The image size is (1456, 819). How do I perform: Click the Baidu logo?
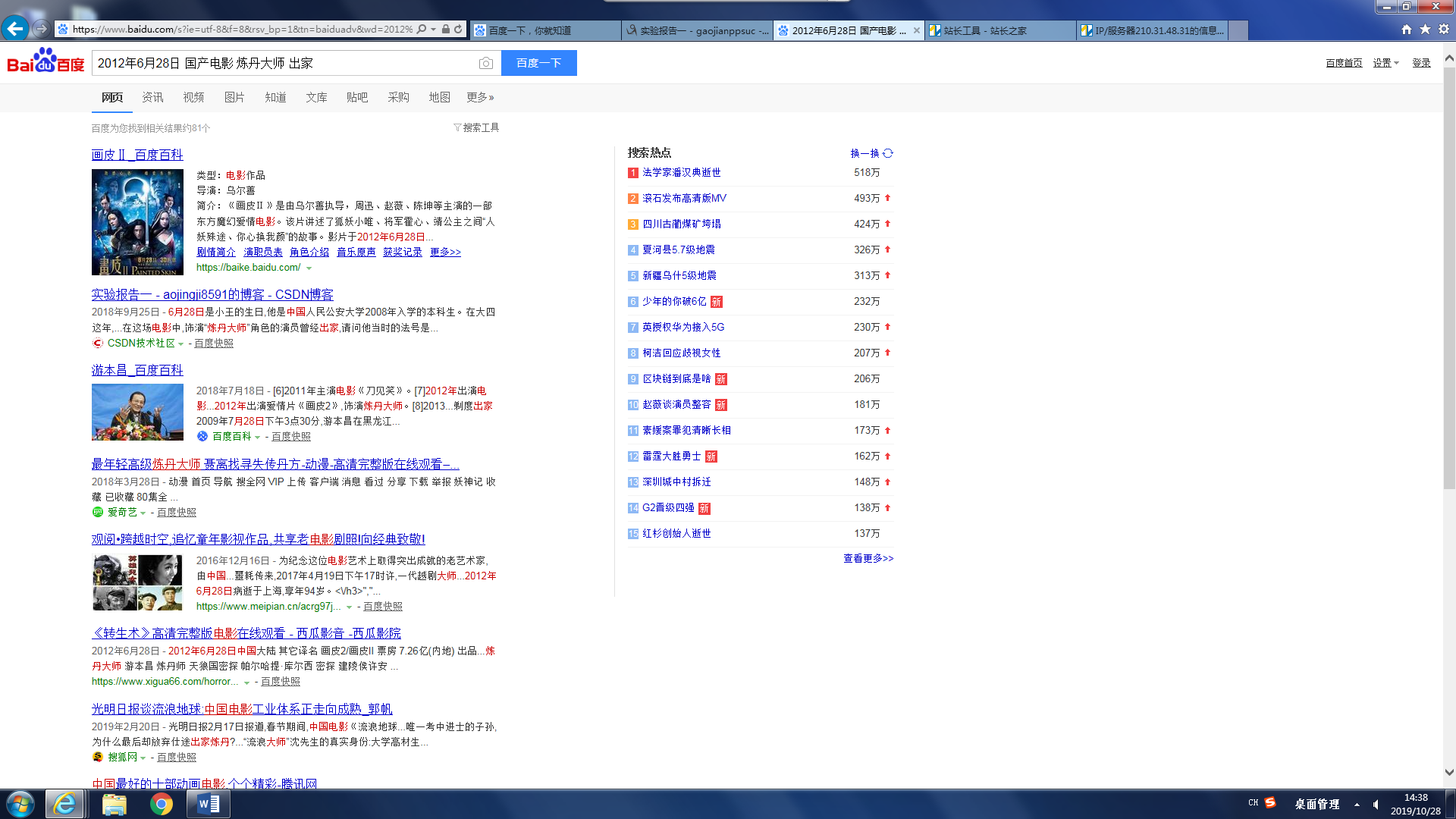[x=45, y=61]
